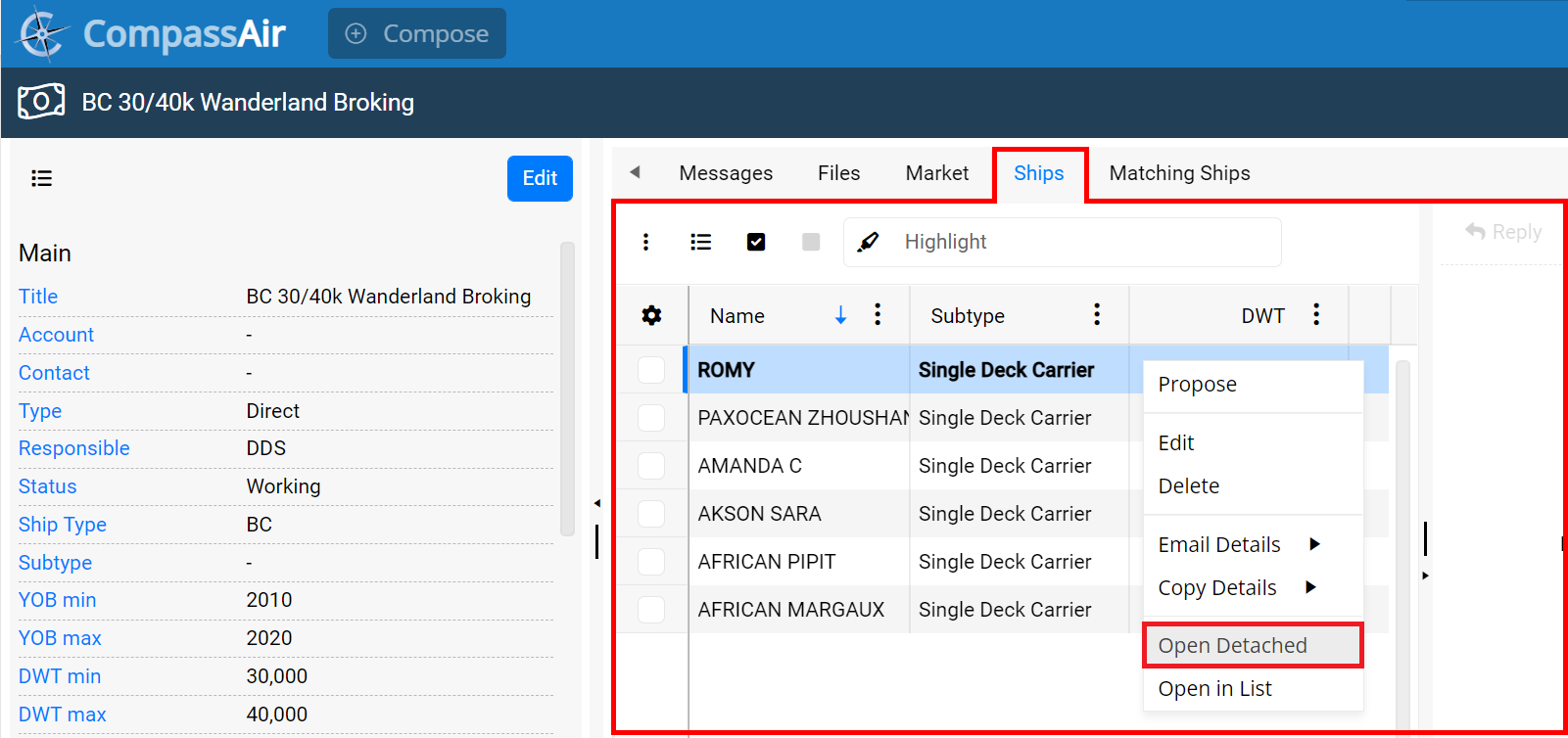
Task: Select the AFRICAN PIPIT ship name
Action: tap(766, 562)
